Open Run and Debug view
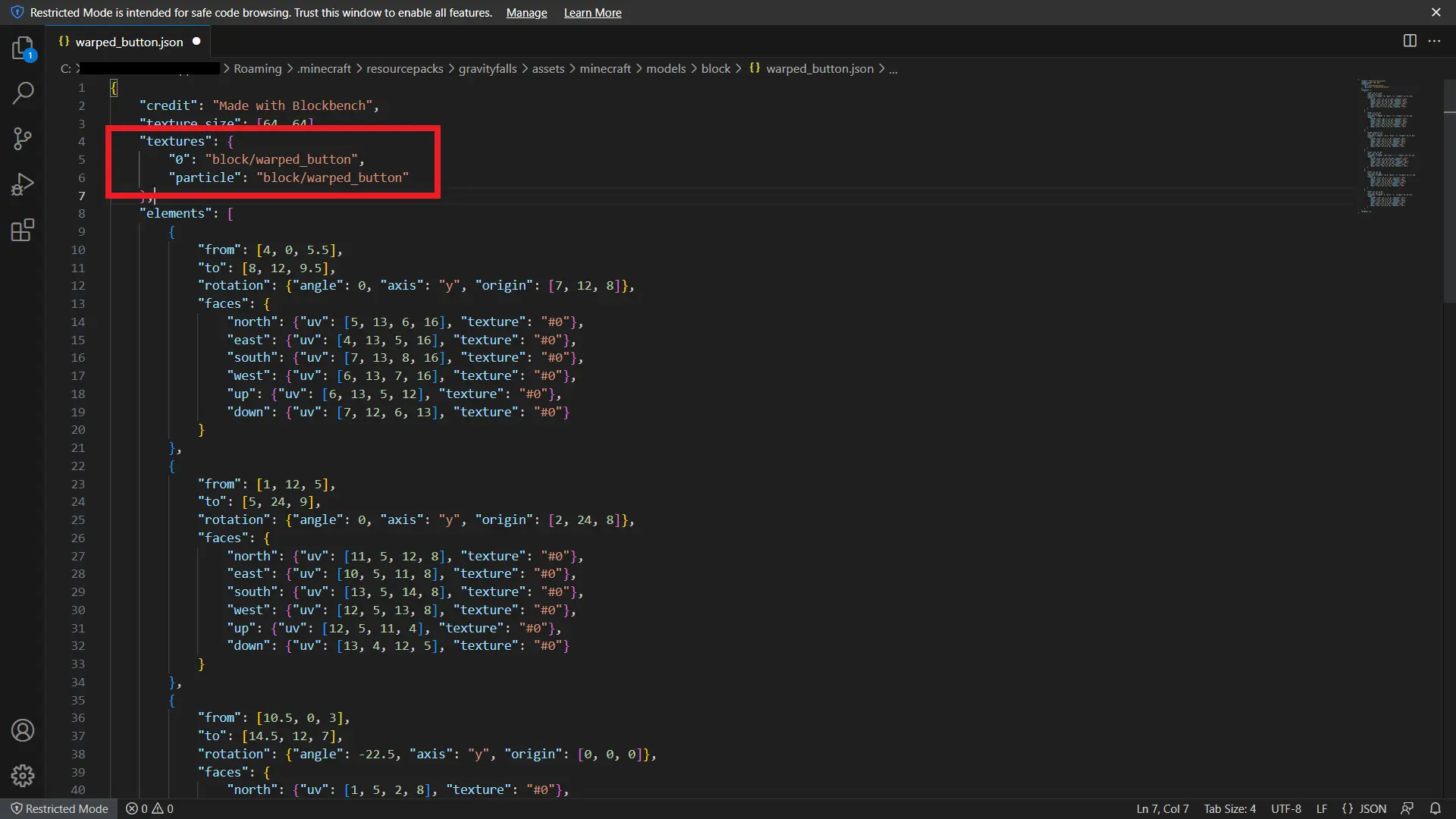Viewport: 1456px width, 819px height. tap(23, 184)
